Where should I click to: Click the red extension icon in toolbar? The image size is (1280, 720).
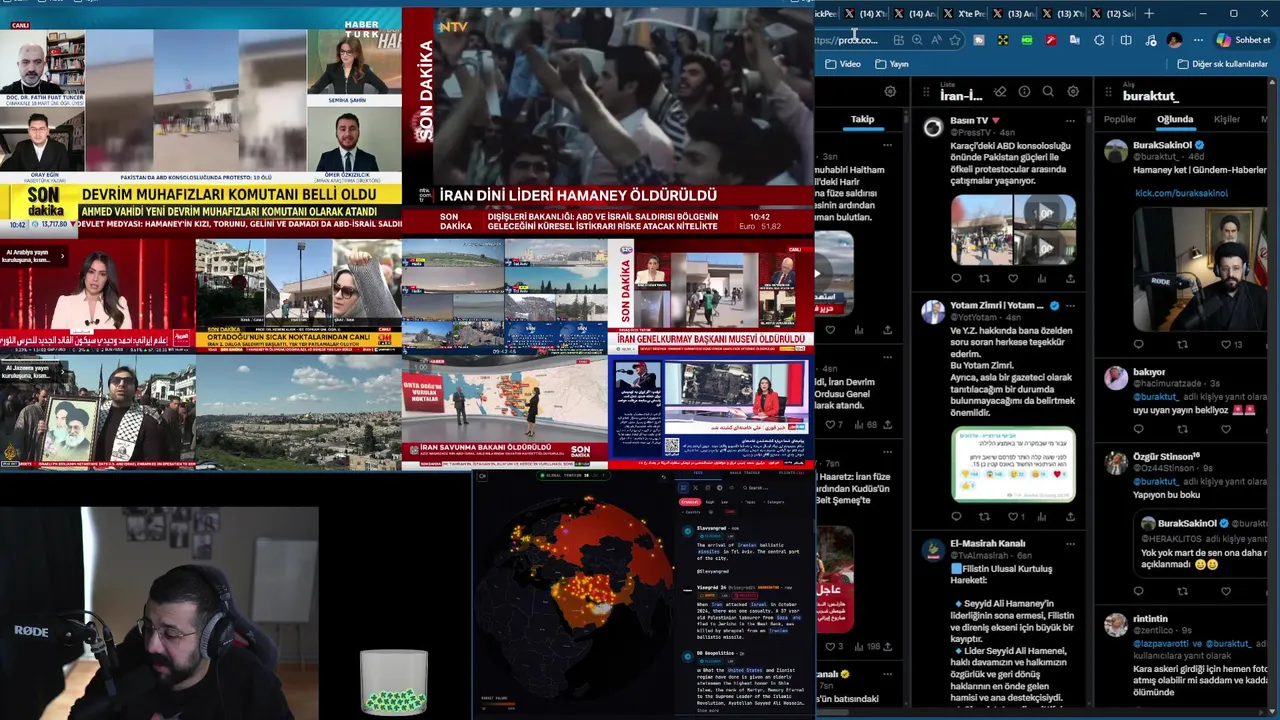(1051, 40)
